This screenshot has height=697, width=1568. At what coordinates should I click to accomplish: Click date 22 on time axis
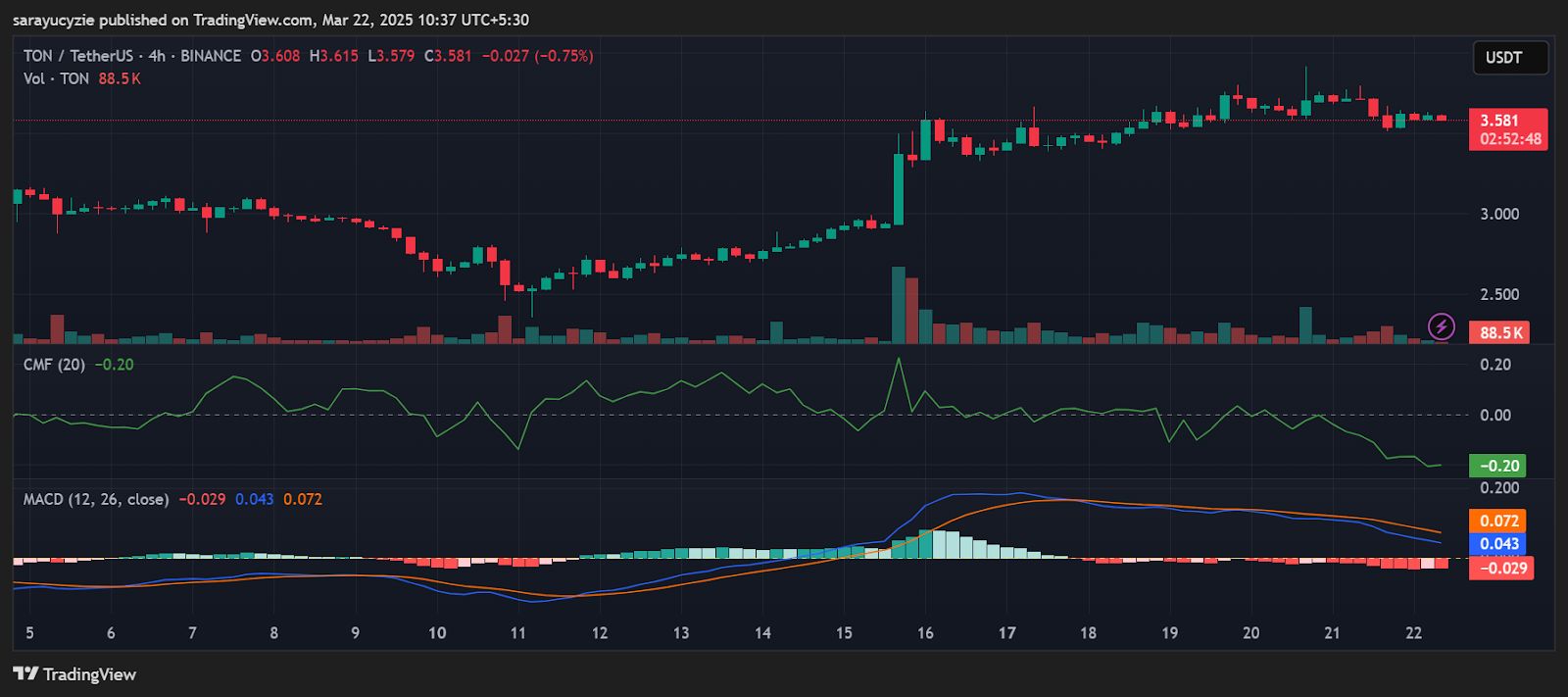click(1413, 633)
